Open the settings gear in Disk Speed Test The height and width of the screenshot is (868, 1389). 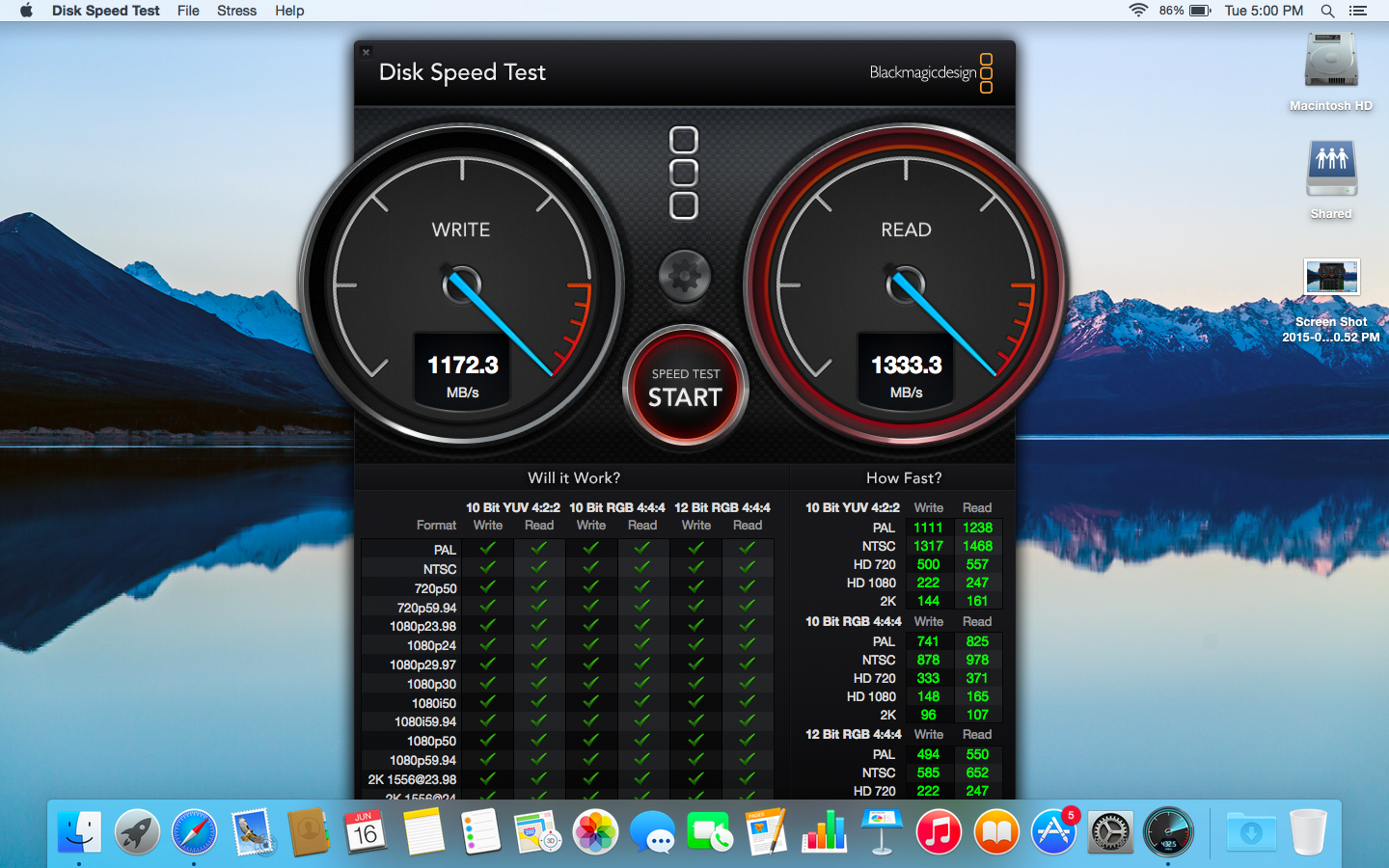coord(685,276)
